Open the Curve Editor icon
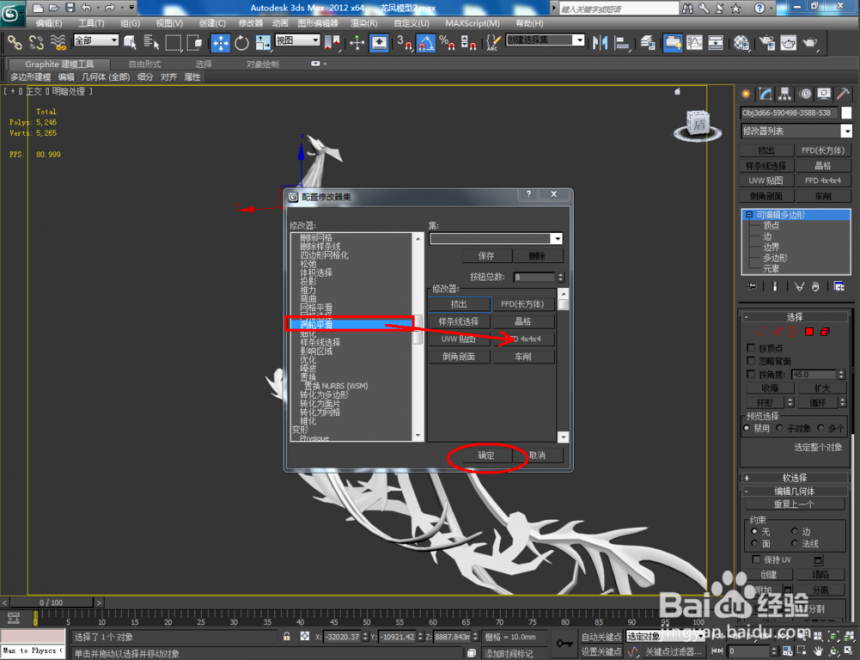Image resolution: width=860 pixels, height=660 pixels. (694, 43)
